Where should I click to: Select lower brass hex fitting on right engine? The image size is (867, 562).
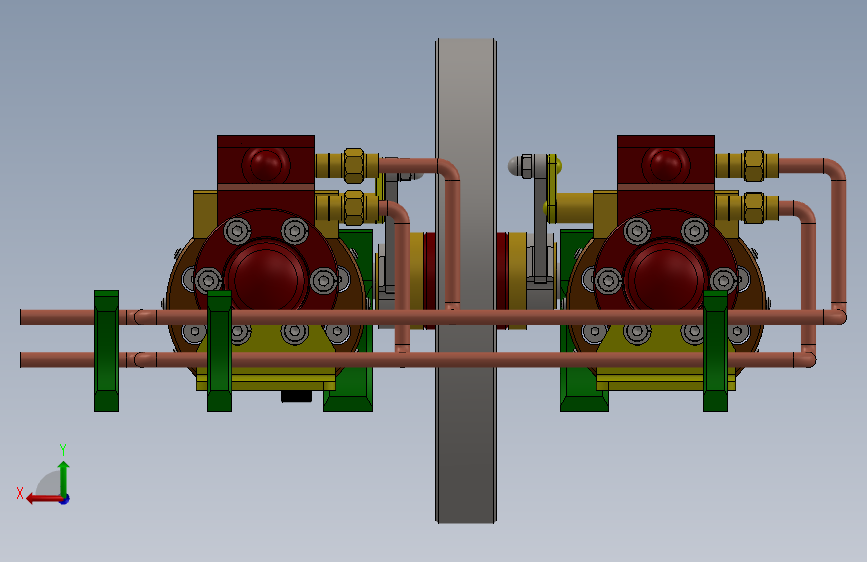(754, 207)
